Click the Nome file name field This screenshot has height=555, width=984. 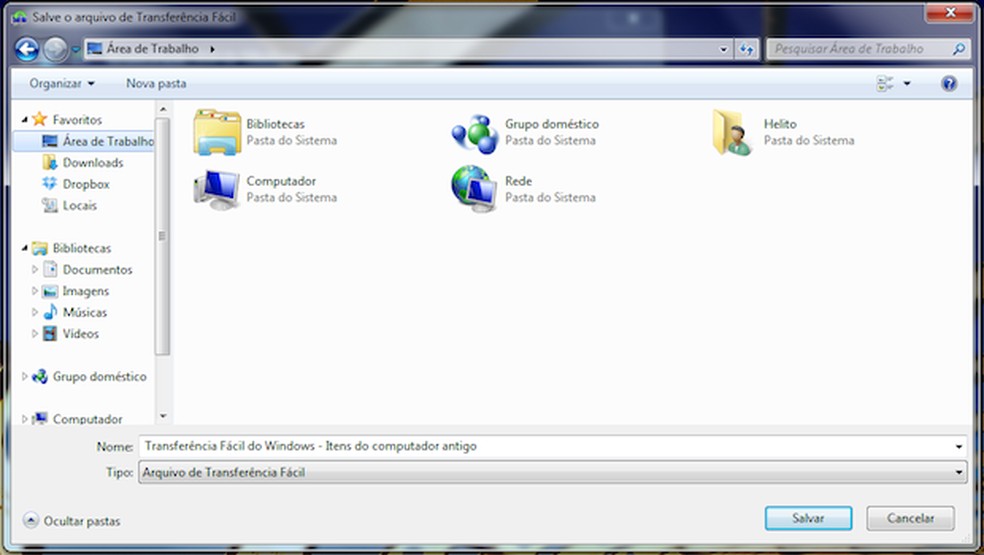point(552,446)
